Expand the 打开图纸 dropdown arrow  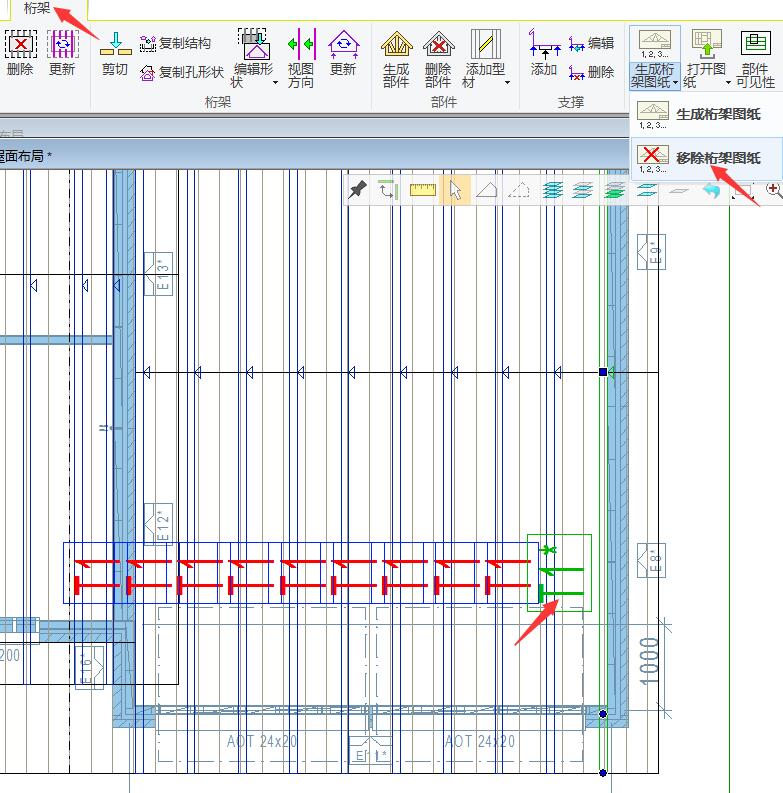pos(728,82)
